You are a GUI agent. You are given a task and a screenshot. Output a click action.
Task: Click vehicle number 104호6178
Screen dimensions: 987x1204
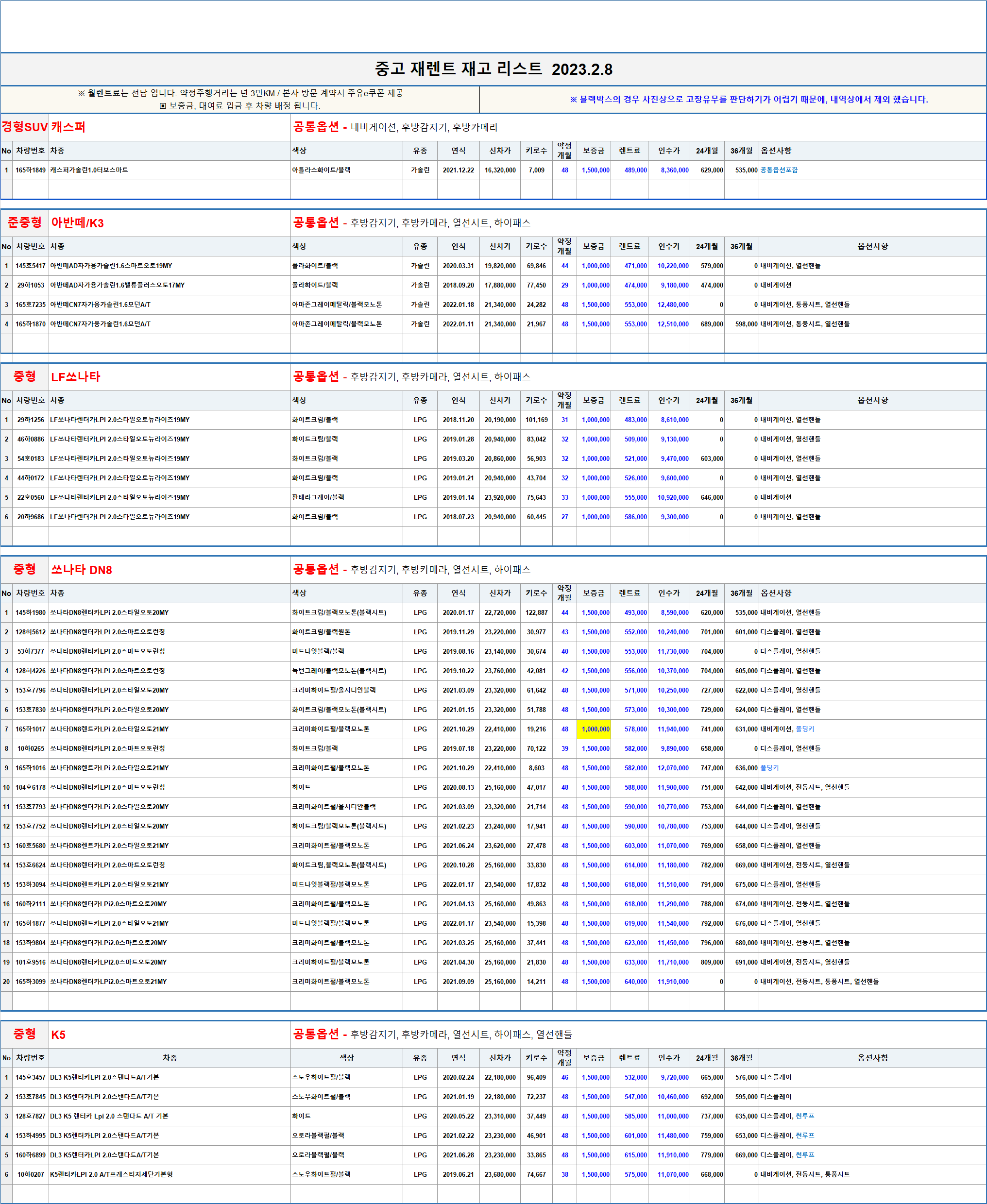click(x=30, y=787)
